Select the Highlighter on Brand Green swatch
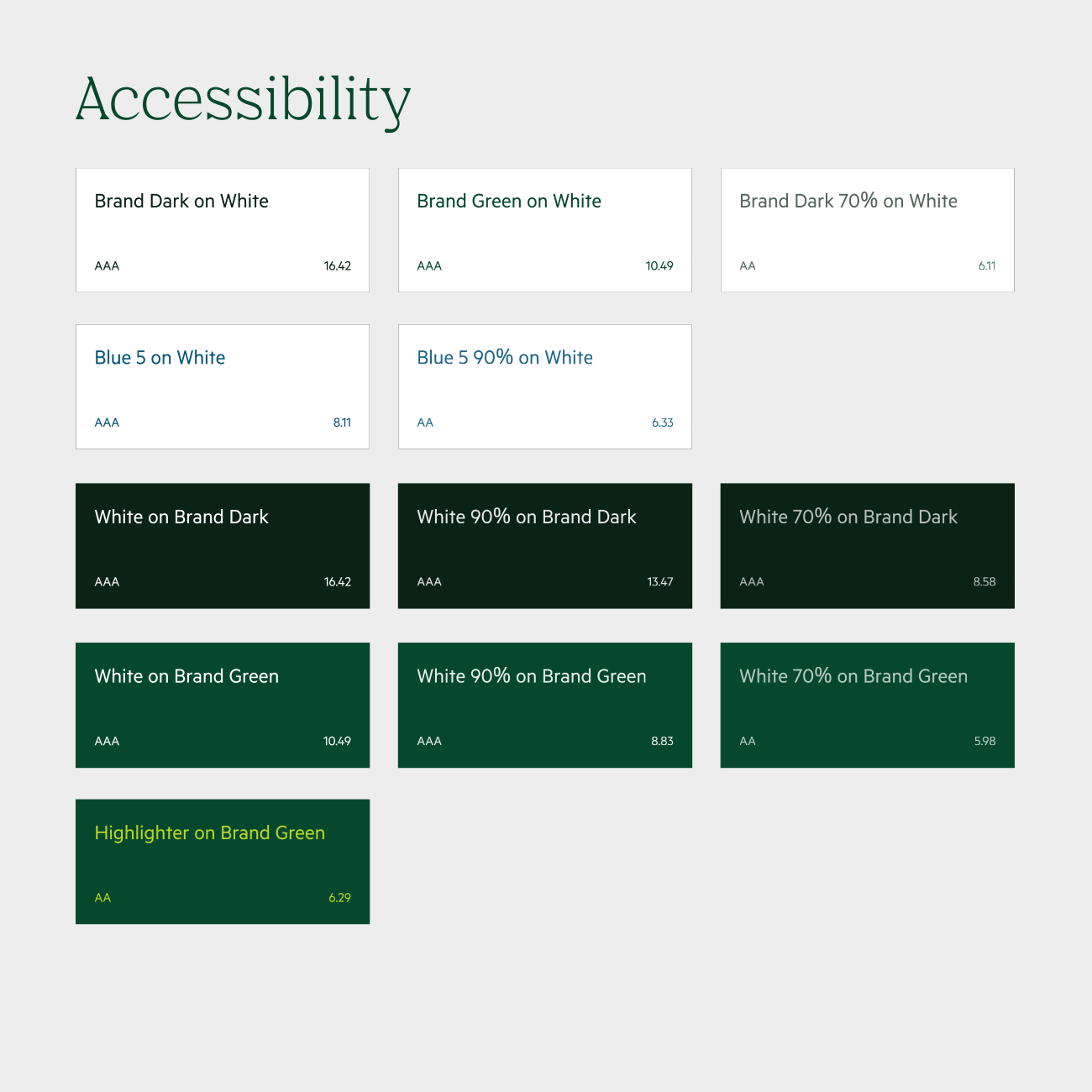Image resolution: width=1092 pixels, height=1092 pixels. click(222, 861)
